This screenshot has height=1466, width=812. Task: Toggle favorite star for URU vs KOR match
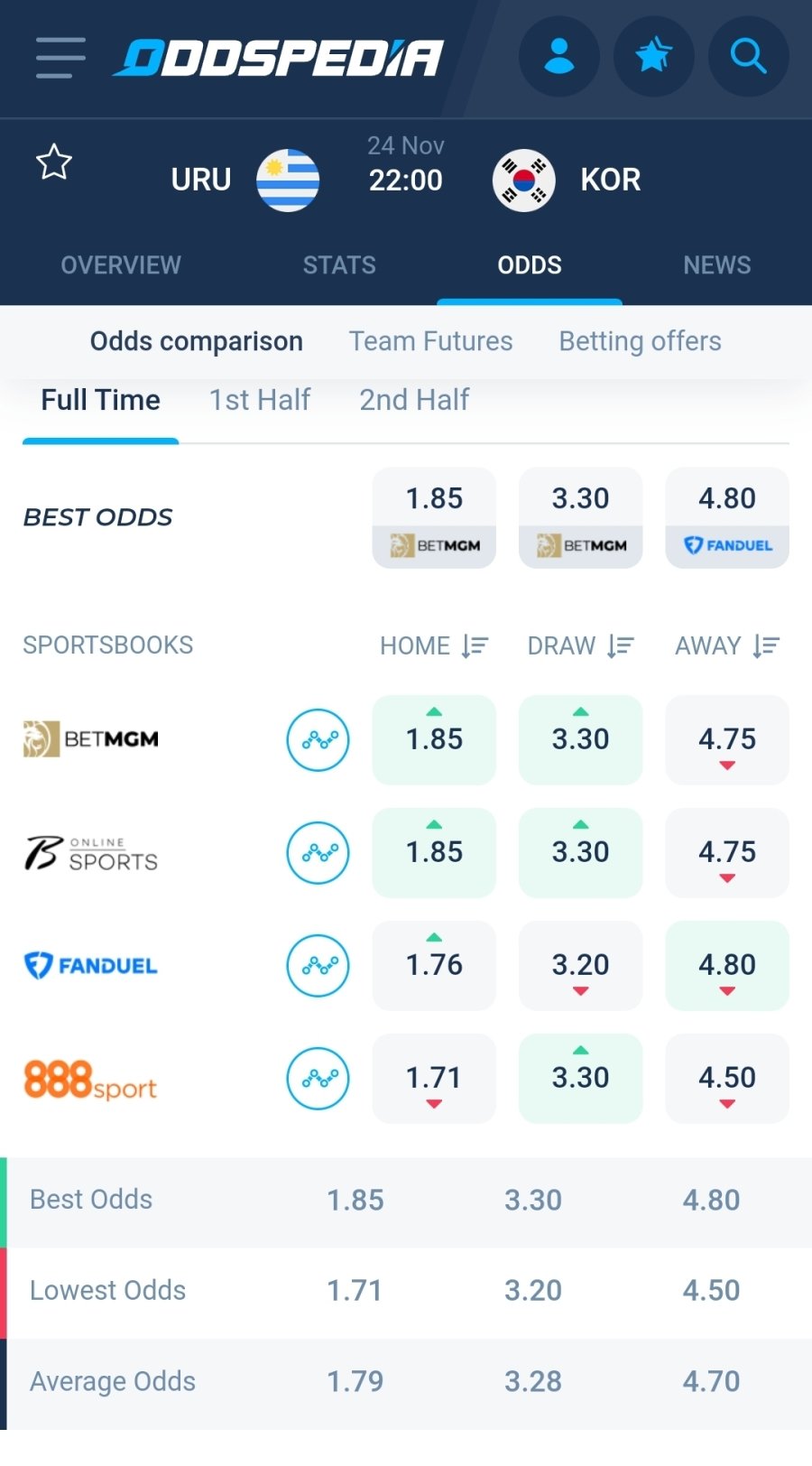[54, 162]
